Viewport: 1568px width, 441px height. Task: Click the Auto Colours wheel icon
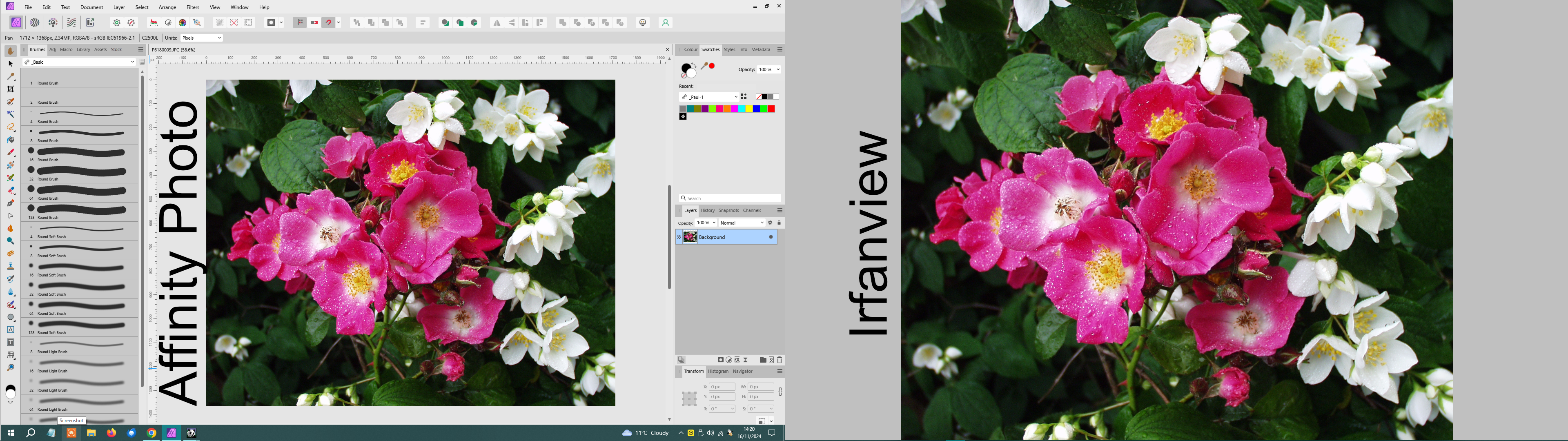[183, 22]
